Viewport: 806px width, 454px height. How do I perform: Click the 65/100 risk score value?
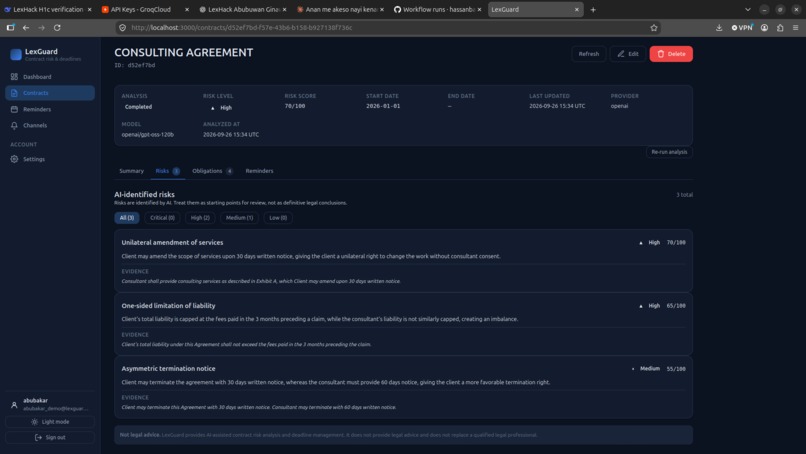pyautogui.click(x=676, y=306)
